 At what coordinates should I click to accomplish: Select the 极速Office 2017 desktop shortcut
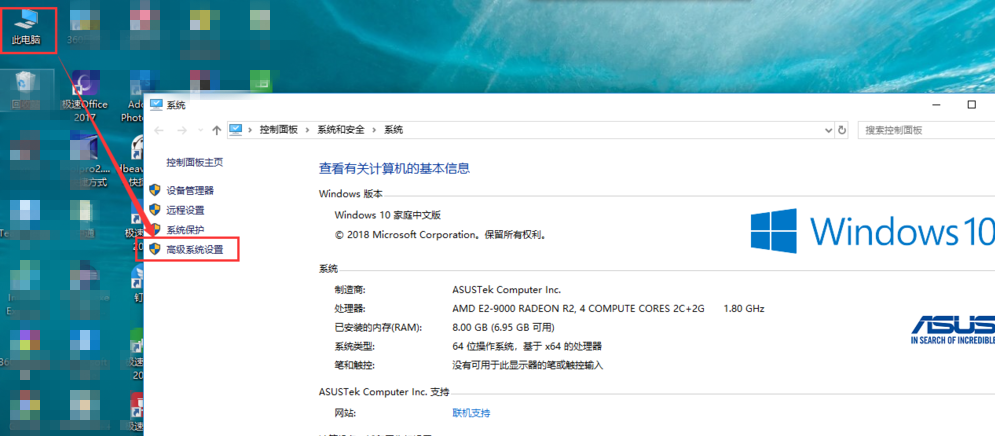click(x=84, y=96)
